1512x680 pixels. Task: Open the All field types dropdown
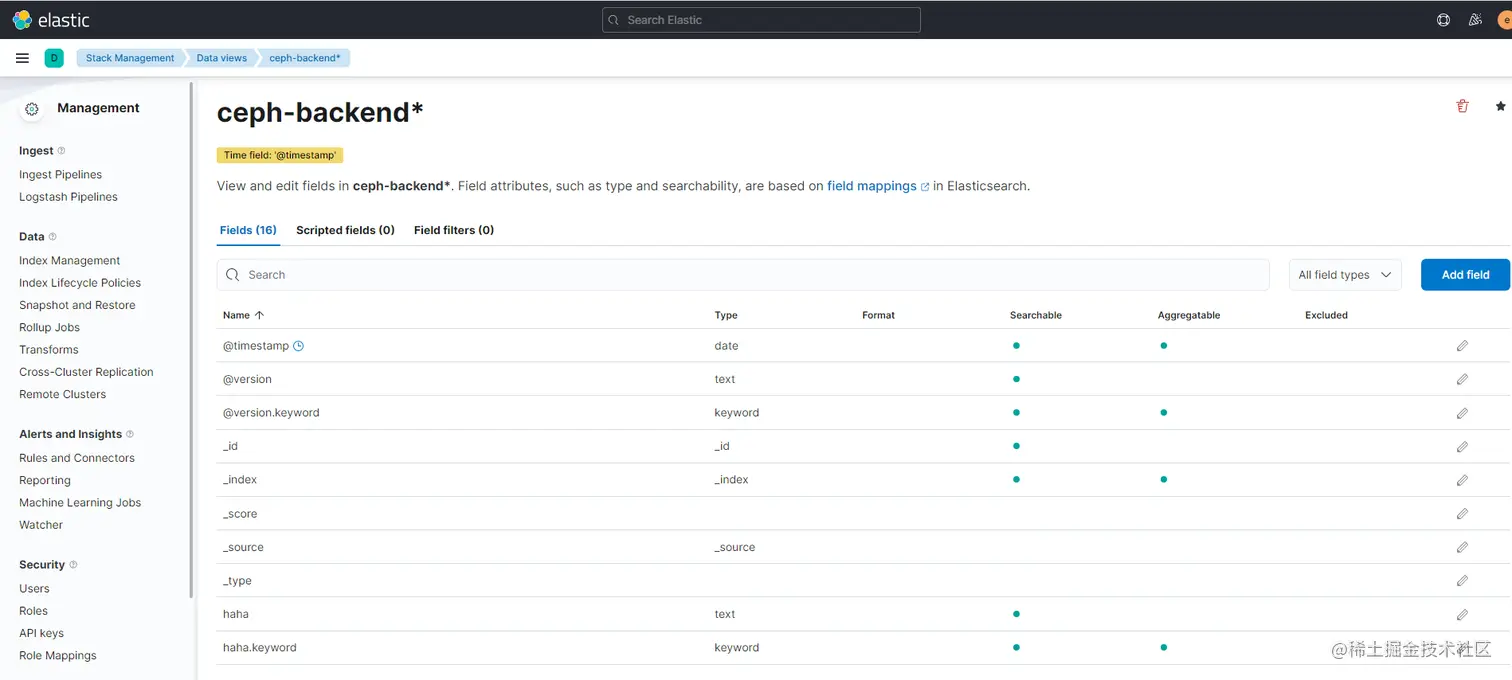point(1345,275)
